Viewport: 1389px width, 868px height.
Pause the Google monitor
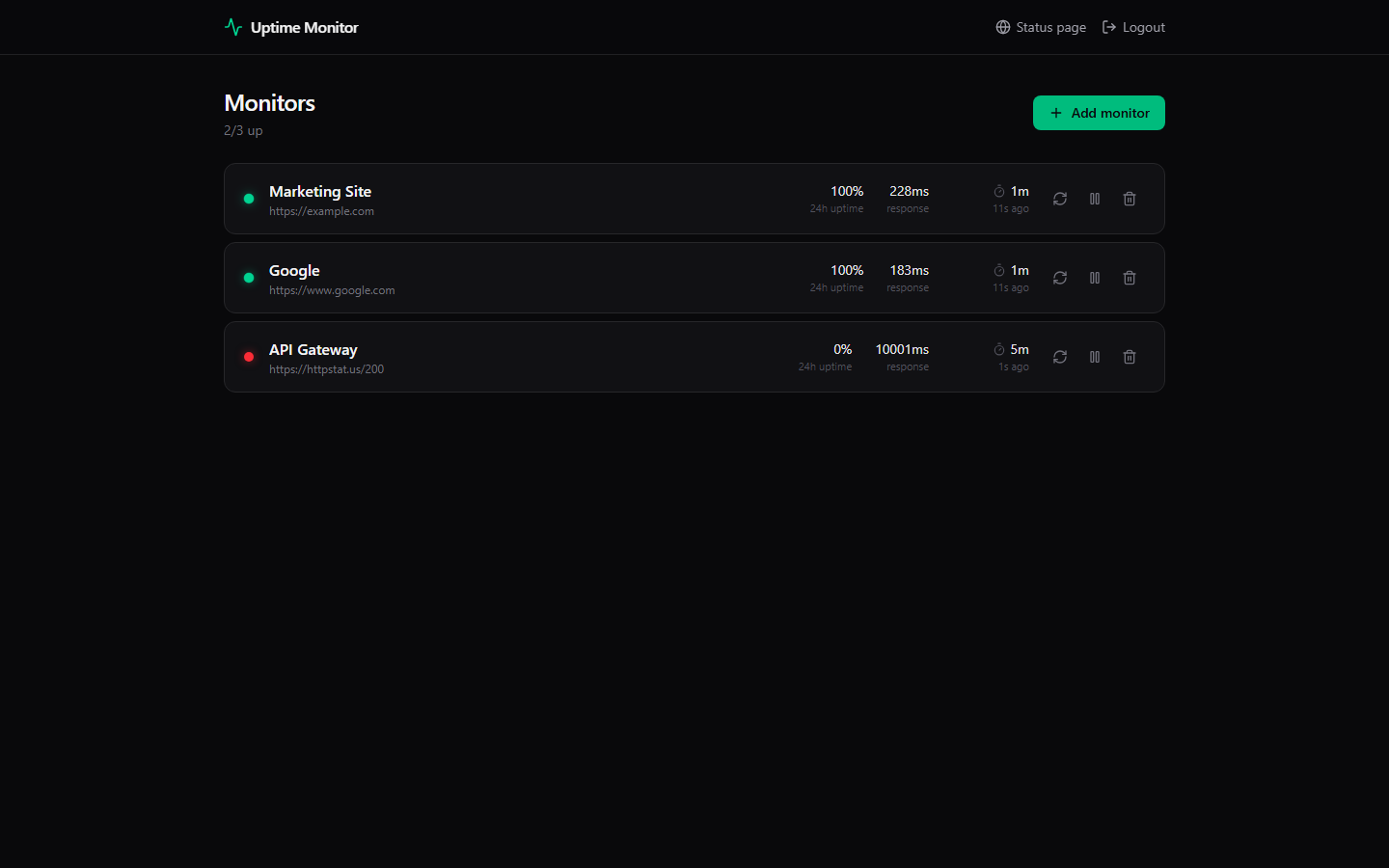tap(1095, 278)
